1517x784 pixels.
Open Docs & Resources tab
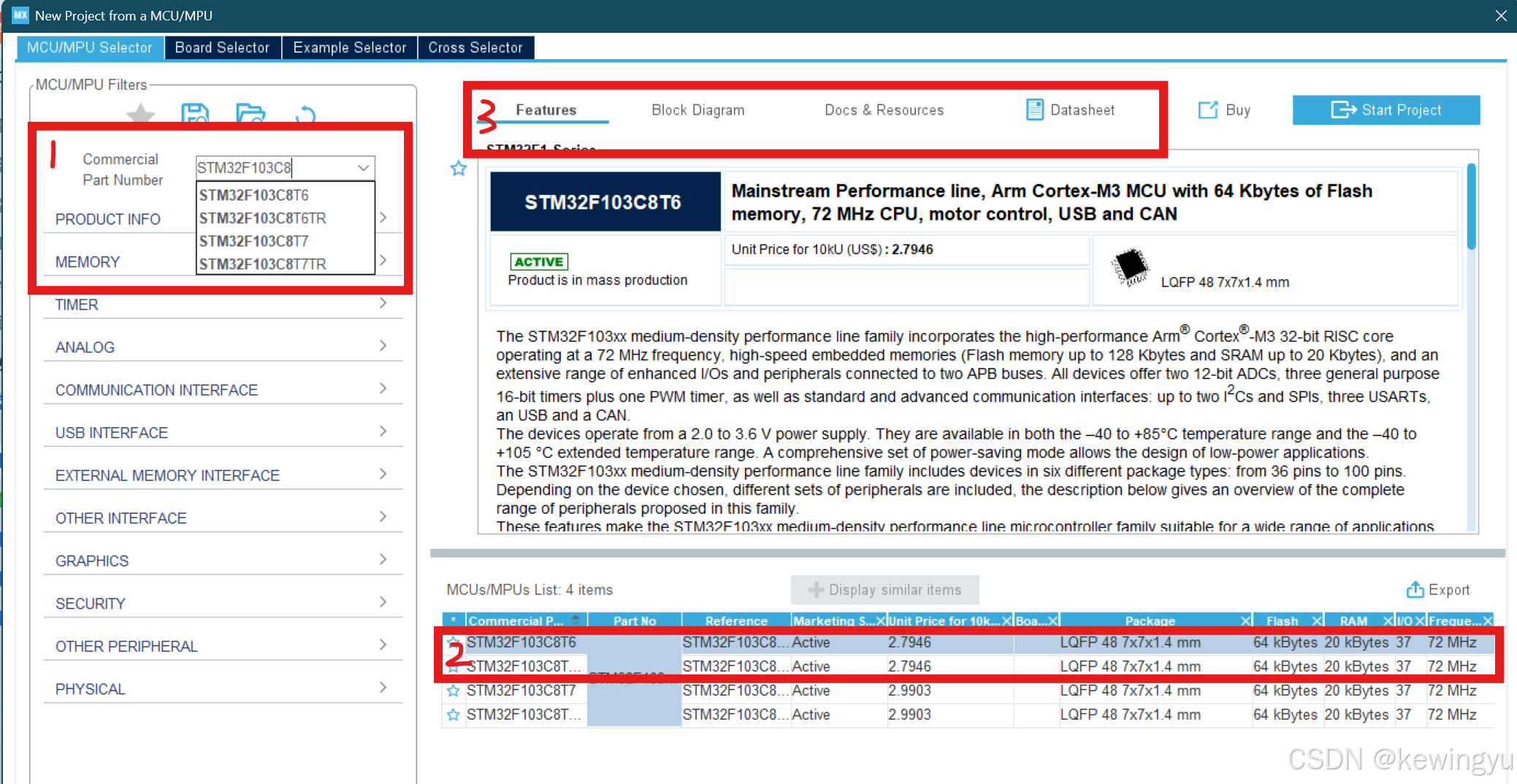click(884, 110)
